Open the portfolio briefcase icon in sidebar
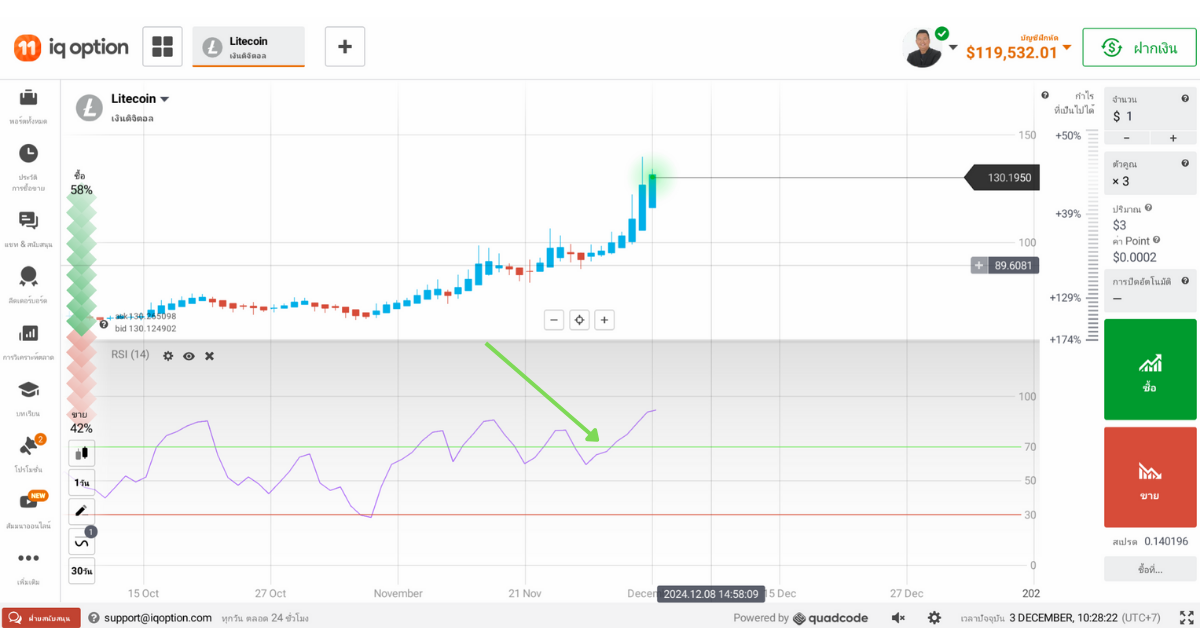1200x628 pixels. coord(28,97)
